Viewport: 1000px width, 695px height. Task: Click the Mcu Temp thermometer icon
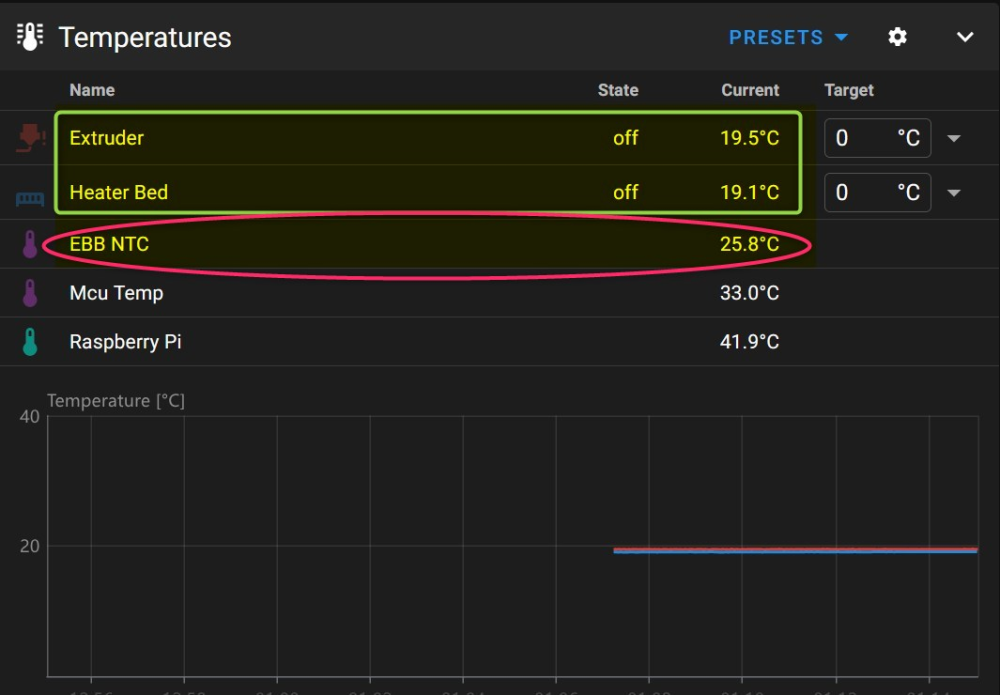coord(30,293)
